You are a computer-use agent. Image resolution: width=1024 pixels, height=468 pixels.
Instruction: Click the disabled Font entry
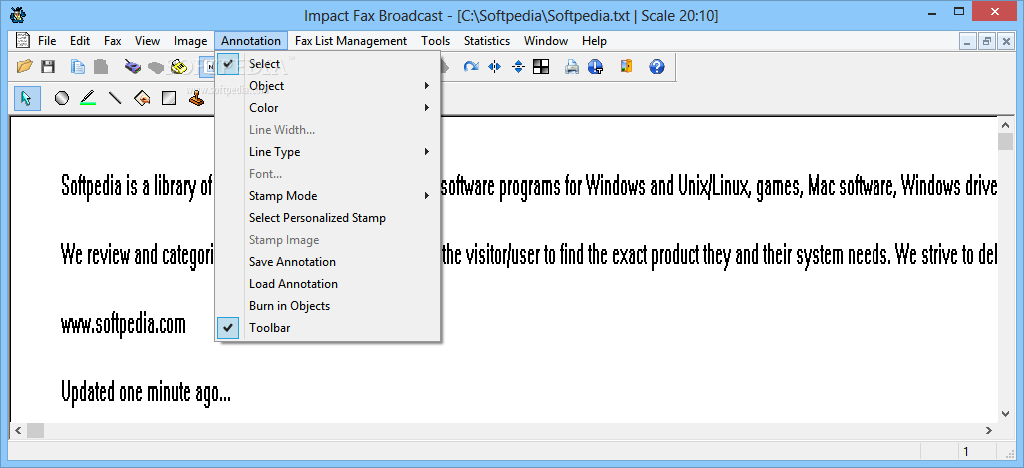328,174
